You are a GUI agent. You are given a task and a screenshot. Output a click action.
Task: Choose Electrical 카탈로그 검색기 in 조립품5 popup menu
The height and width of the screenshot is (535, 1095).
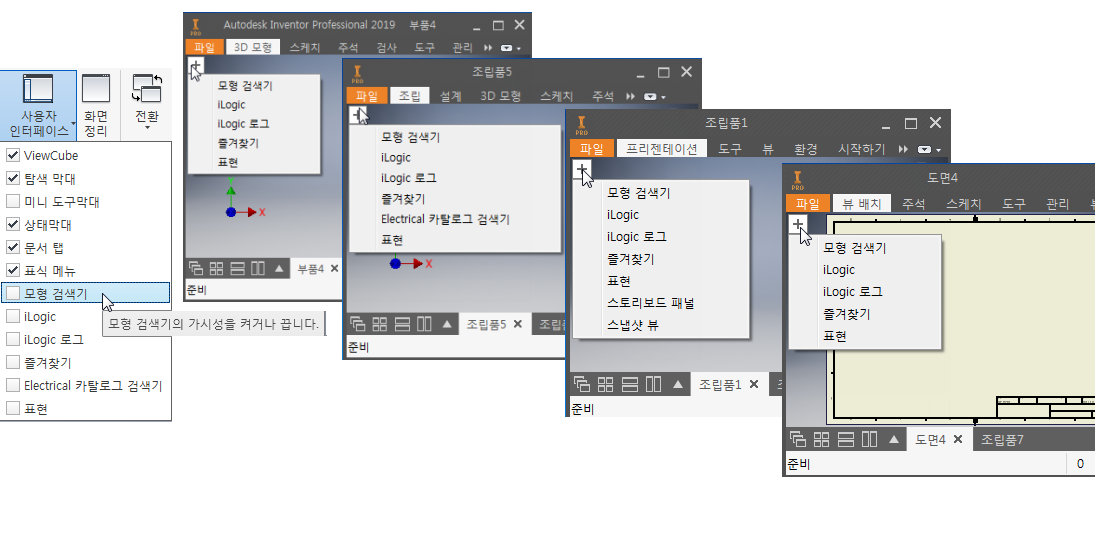click(445, 219)
